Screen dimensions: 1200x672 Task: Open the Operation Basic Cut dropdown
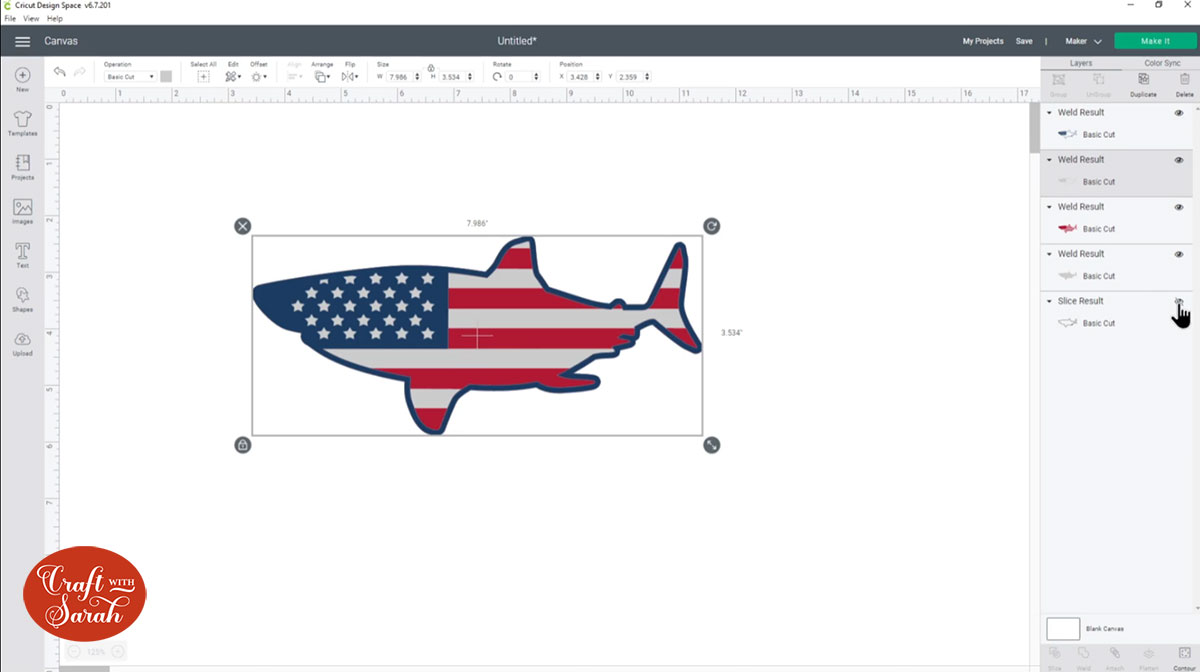point(130,77)
